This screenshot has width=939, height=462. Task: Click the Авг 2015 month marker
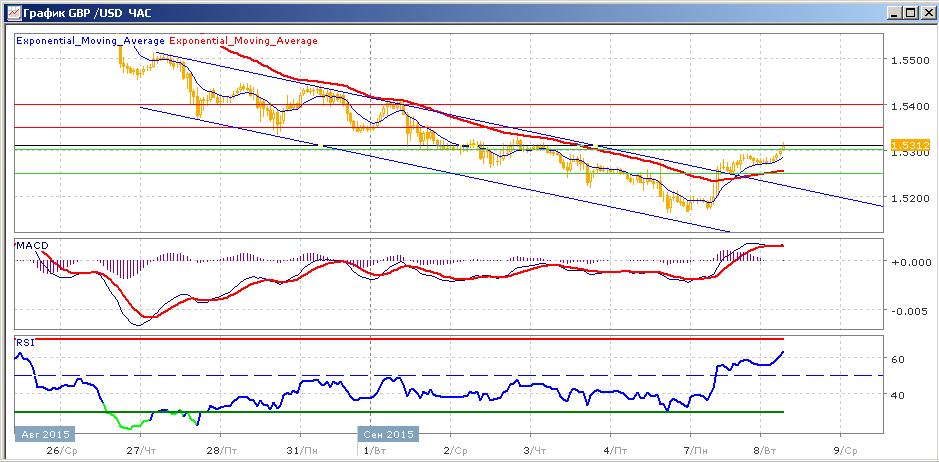43,434
